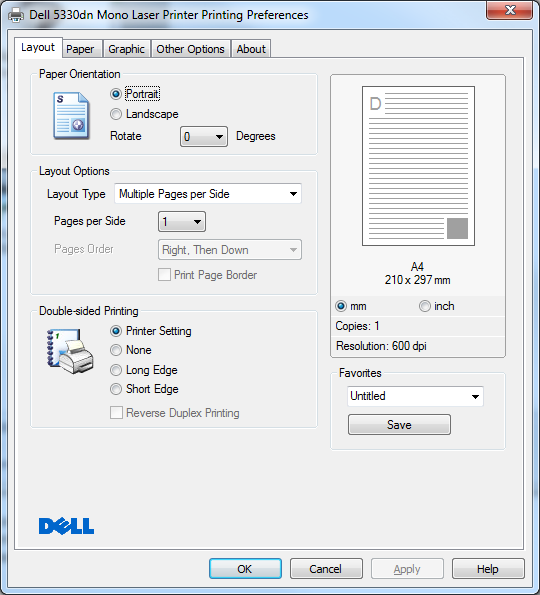The image size is (540, 595).
Task: Click the double-sided printing printer icon
Action: (70, 351)
